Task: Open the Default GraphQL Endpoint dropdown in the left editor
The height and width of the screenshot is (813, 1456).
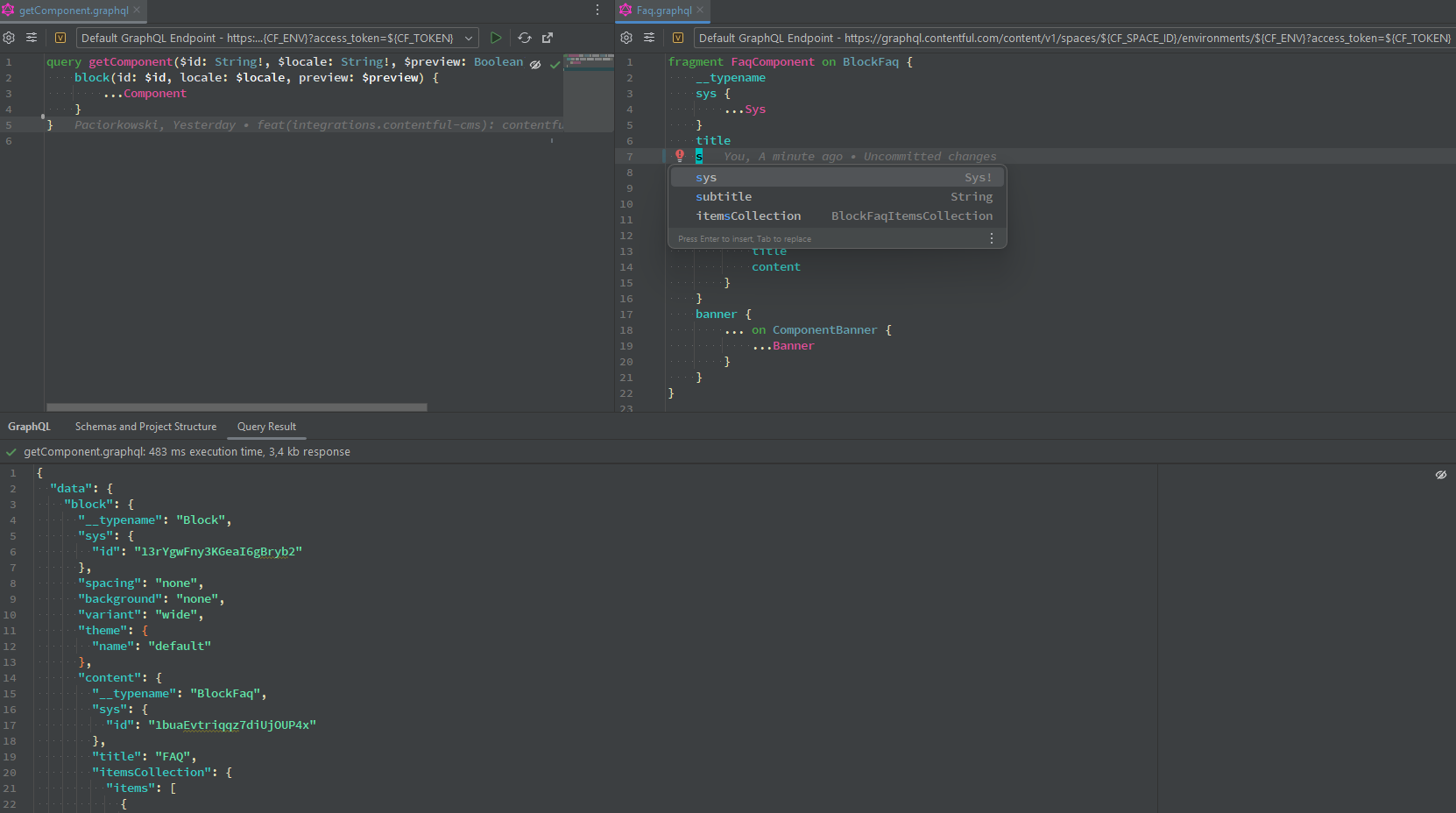Action: click(470, 38)
